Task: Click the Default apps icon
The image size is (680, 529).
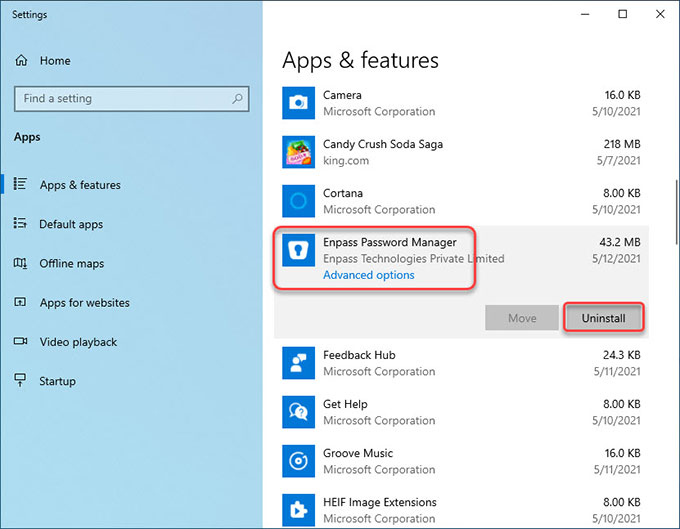Action: click(20, 223)
